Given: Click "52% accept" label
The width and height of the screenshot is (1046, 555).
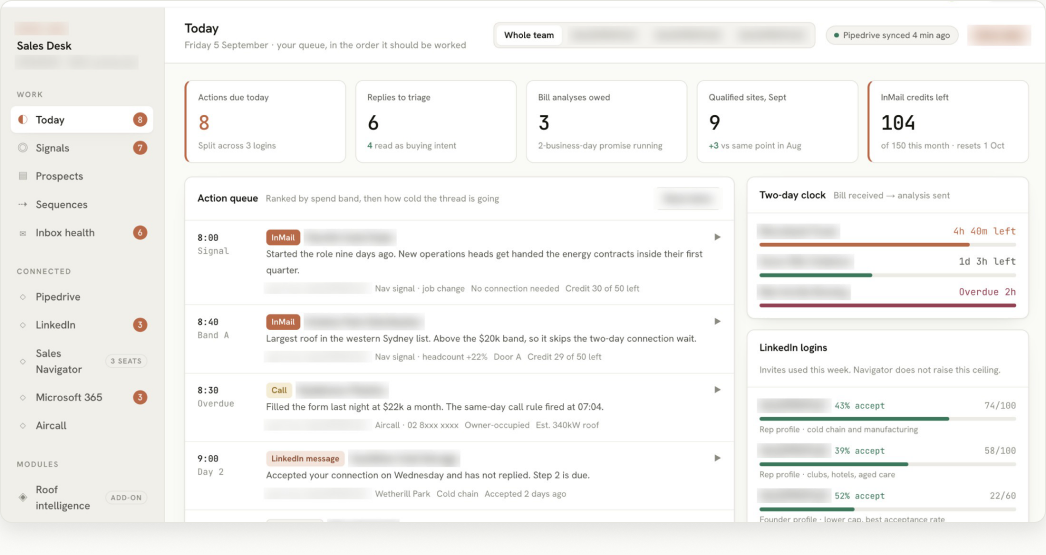Looking at the screenshot, I should 859,496.
